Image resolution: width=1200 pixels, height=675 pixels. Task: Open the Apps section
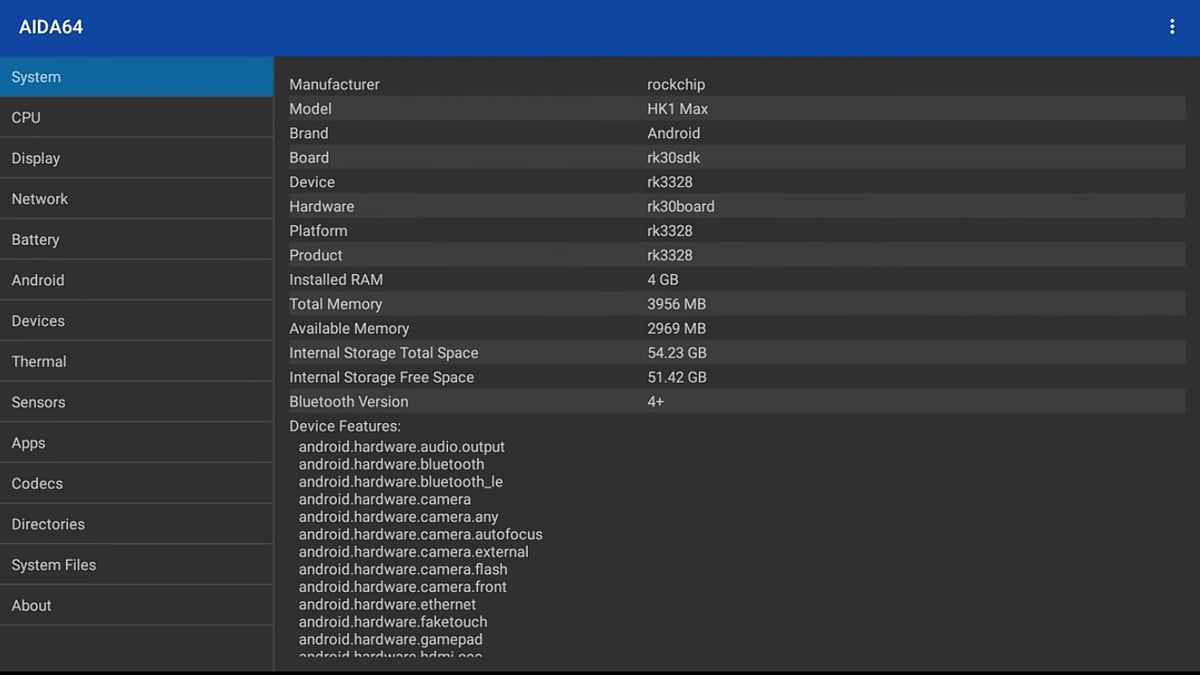coord(136,443)
